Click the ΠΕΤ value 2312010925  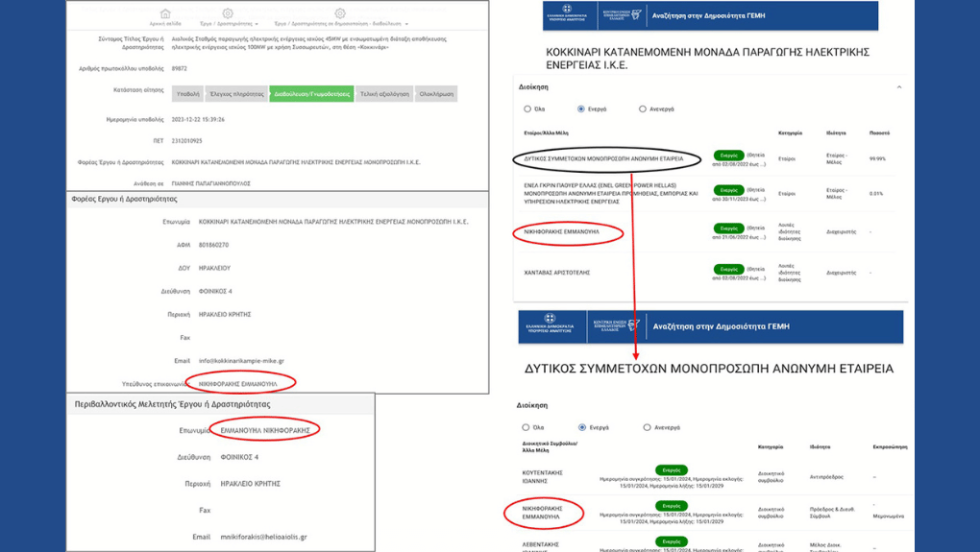click(187, 141)
